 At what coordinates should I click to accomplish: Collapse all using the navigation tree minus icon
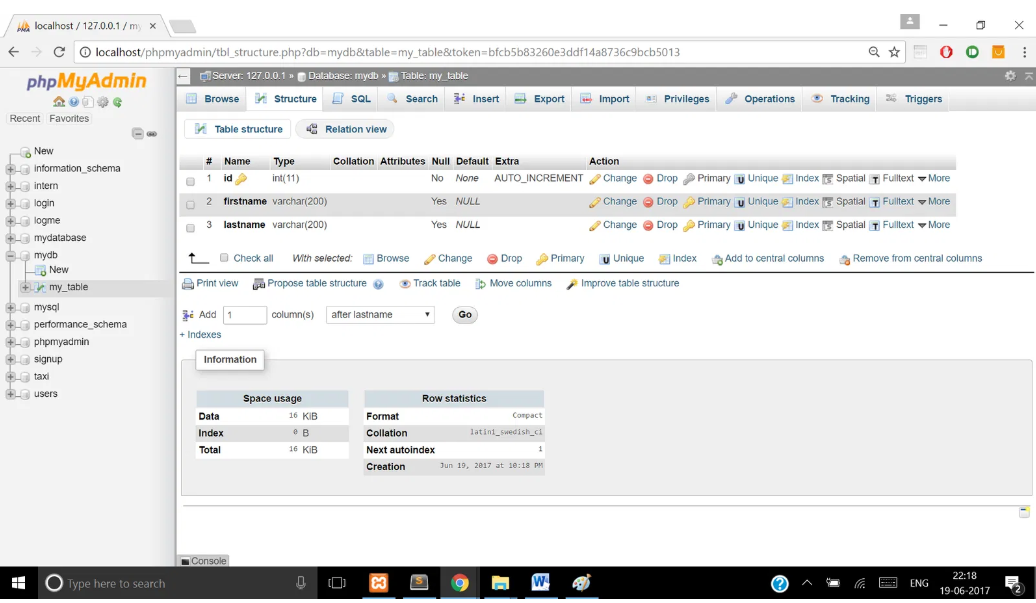[138, 134]
